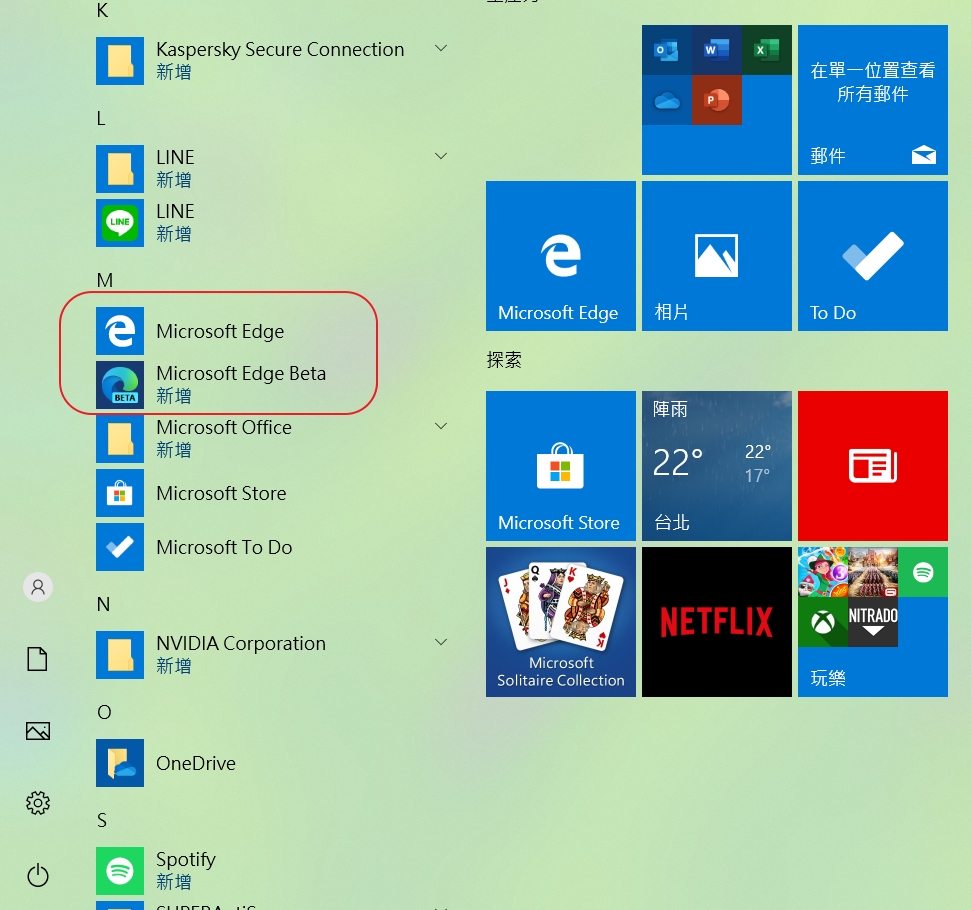Open the red News tile
This screenshot has height=910, width=971.
coord(873,466)
